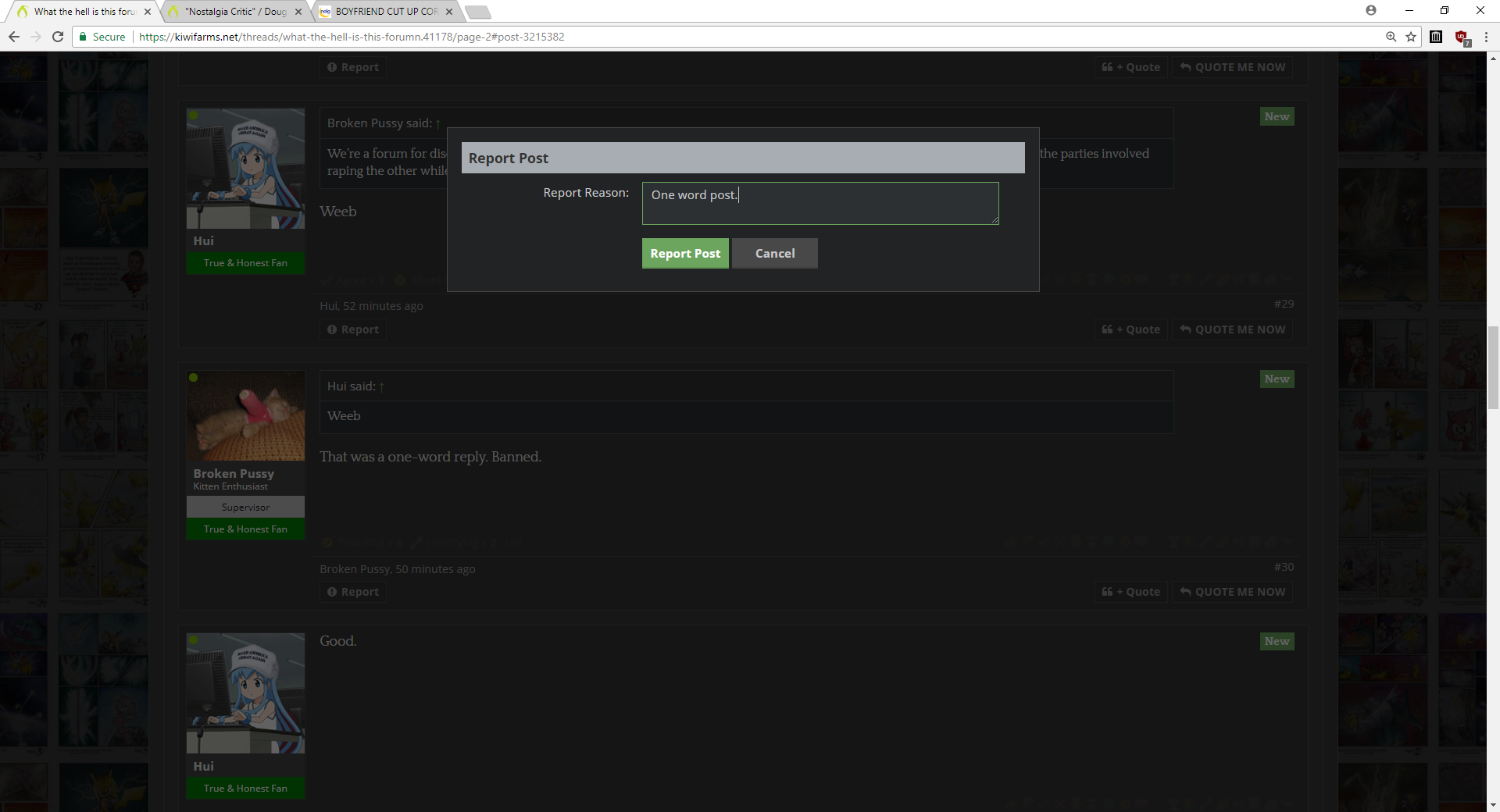Viewport: 1500px width, 812px height.
Task: Cancel the Report Post dialog
Action: pyautogui.click(x=775, y=254)
